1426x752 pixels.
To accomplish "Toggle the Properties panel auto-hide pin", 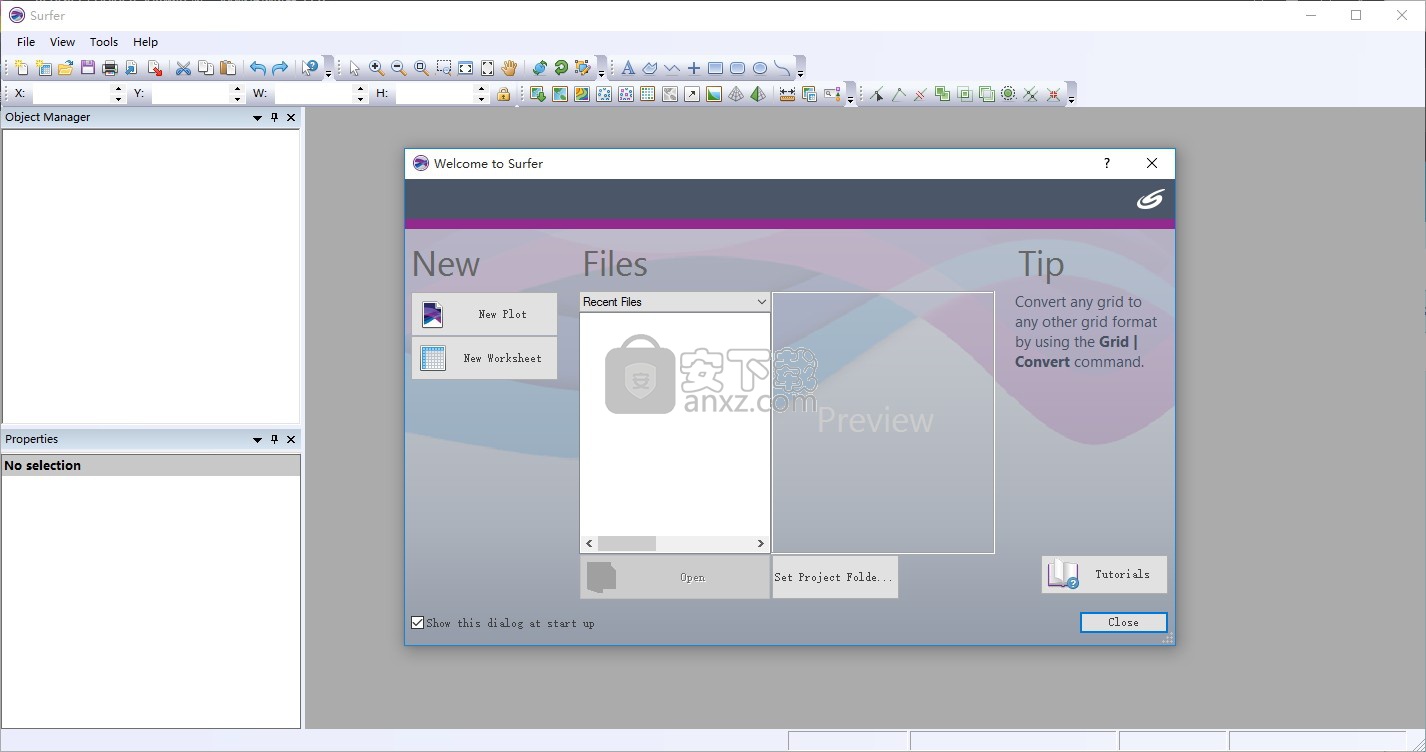I will pos(274,439).
